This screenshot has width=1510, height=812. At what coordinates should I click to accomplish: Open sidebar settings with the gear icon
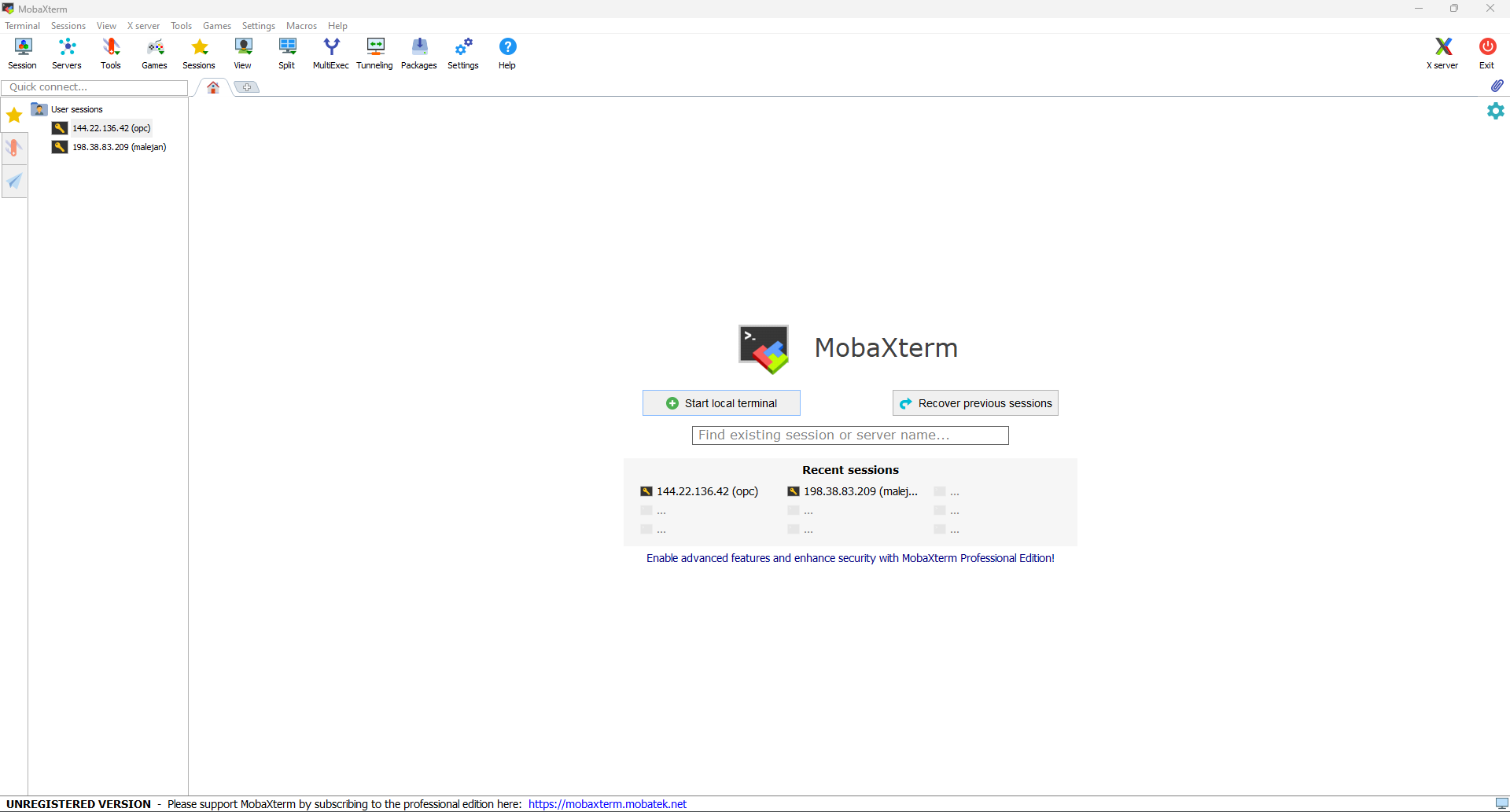[1495, 111]
